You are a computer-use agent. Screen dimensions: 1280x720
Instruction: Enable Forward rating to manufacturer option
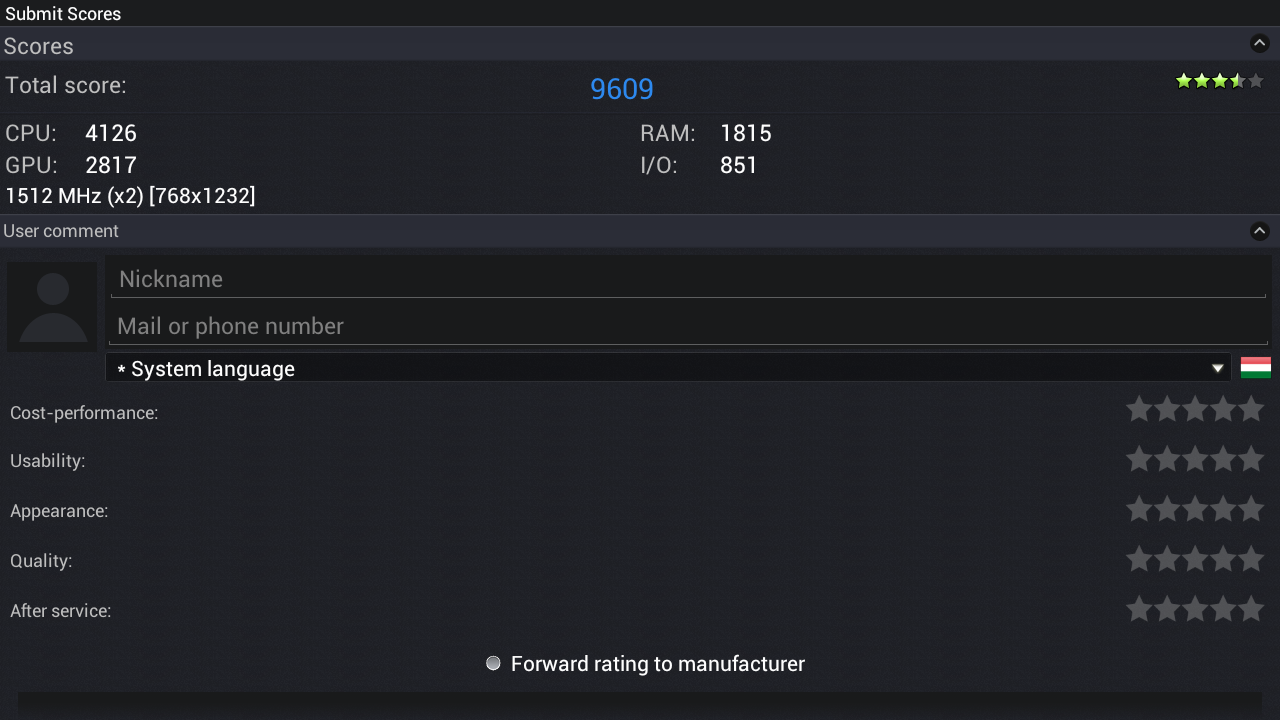click(493, 664)
